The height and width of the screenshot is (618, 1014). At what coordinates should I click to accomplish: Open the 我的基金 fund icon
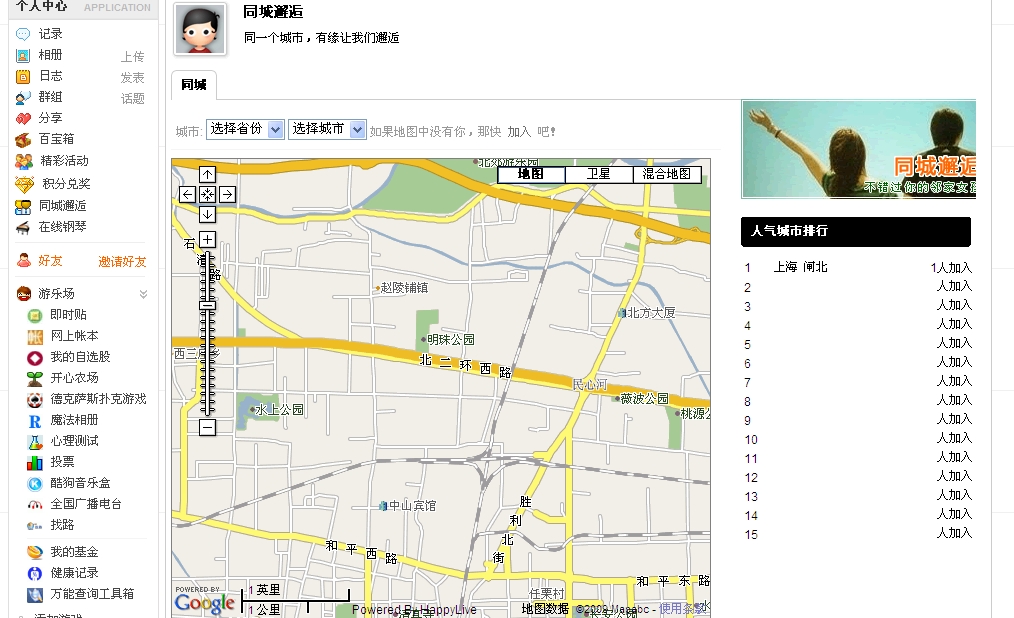[34, 552]
